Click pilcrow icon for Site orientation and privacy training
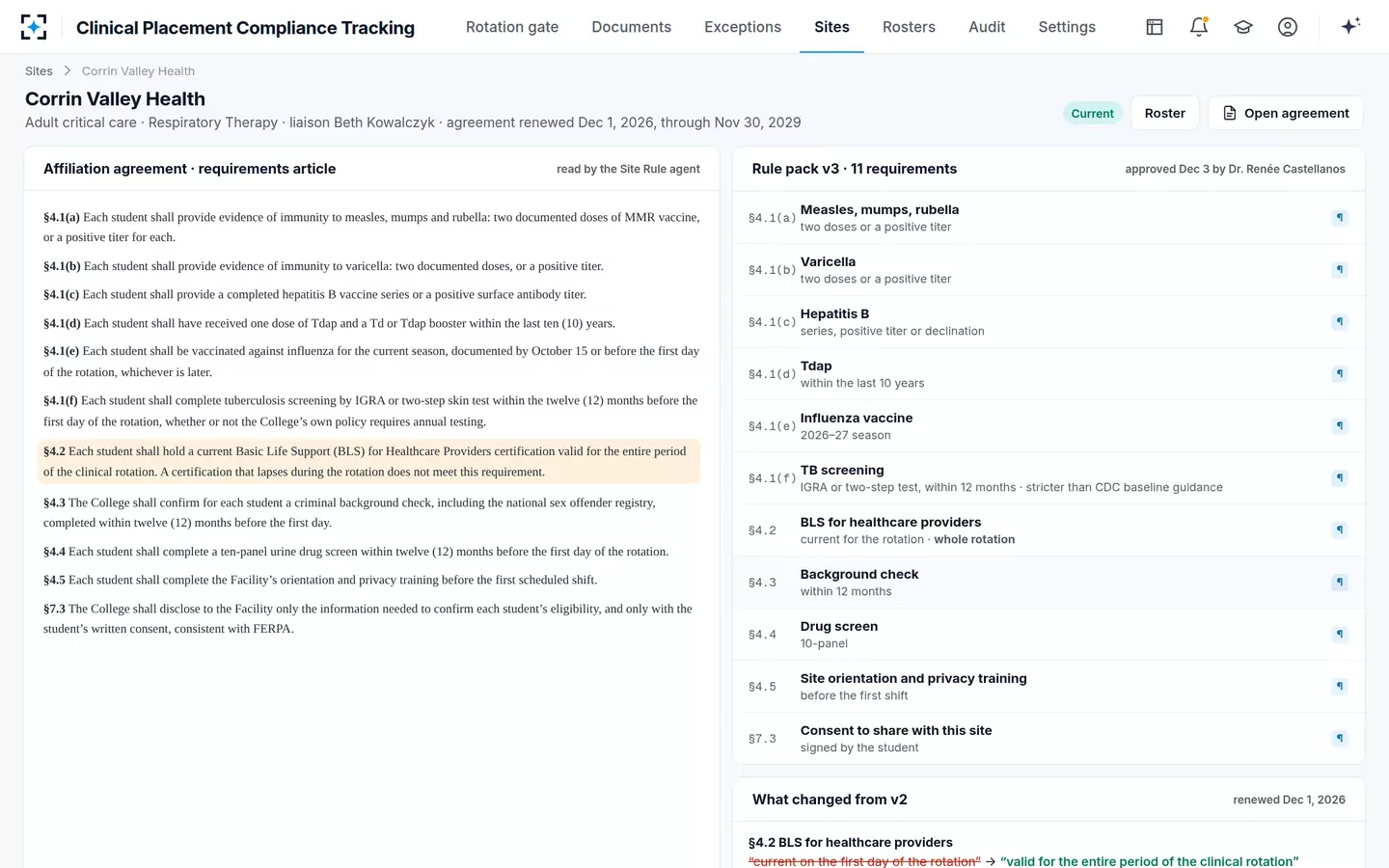 (x=1340, y=687)
